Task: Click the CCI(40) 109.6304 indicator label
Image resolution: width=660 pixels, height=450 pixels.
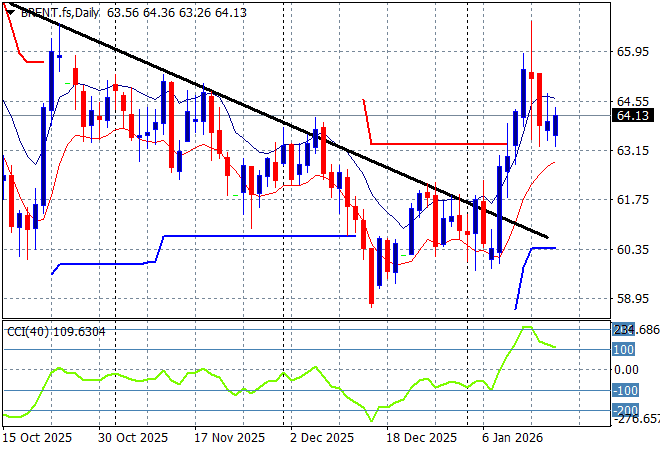Action: tap(56, 332)
